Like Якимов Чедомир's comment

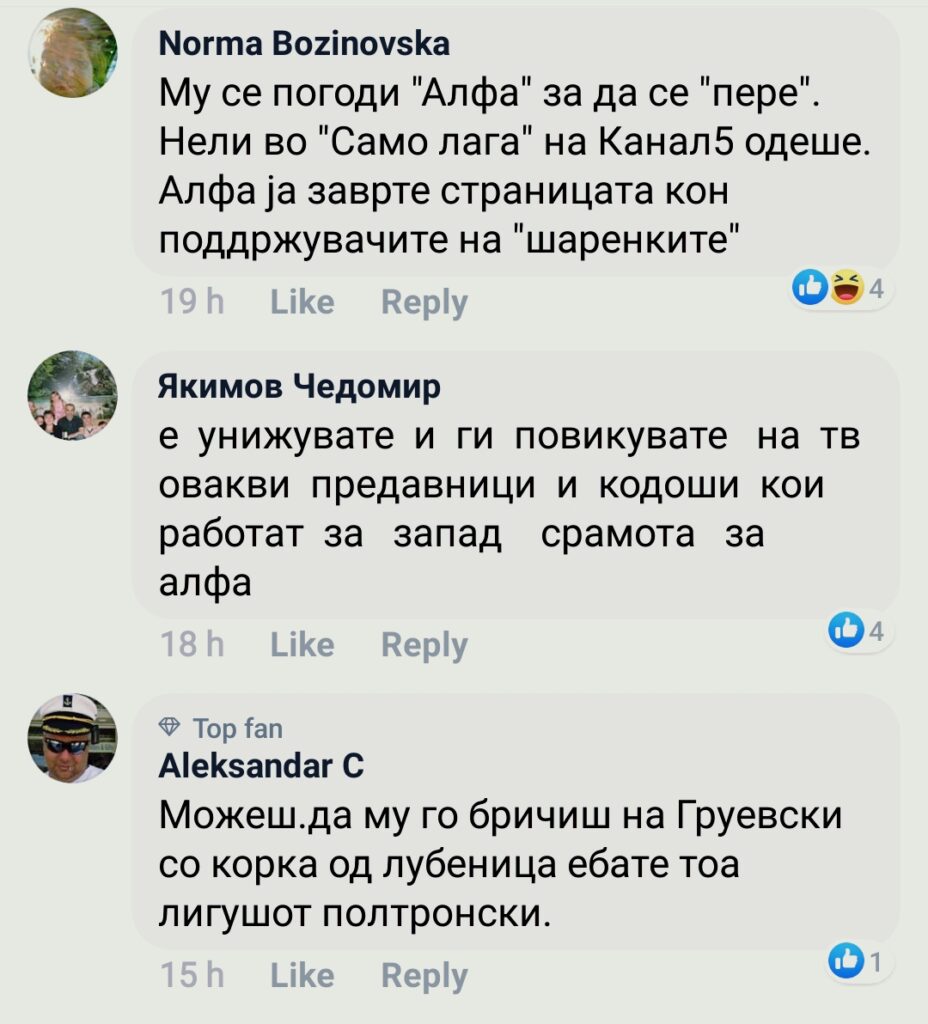pyautogui.click(x=302, y=645)
